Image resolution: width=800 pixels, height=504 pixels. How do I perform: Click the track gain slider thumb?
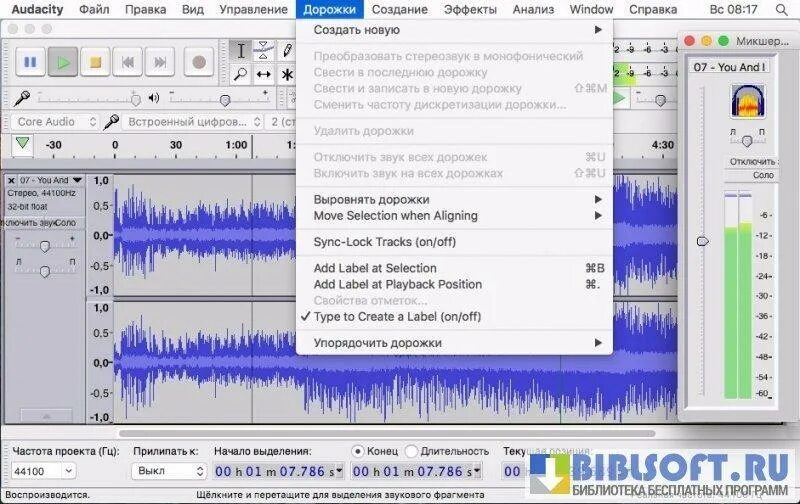(x=45, y=246)
